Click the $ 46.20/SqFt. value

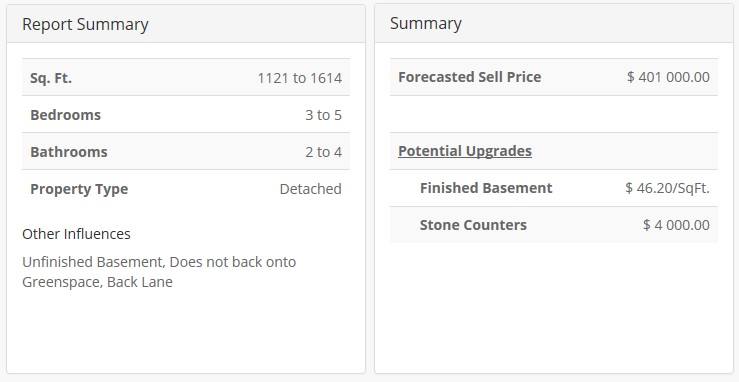pos(667,188)
